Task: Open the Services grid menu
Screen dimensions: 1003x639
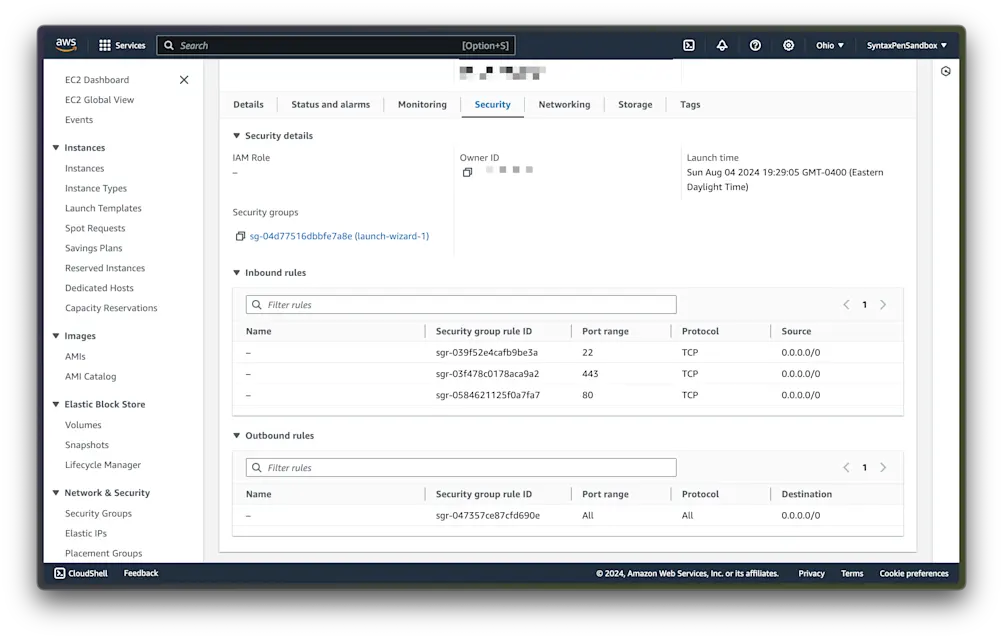Action: pyautogui.click(x=122, y=45)
